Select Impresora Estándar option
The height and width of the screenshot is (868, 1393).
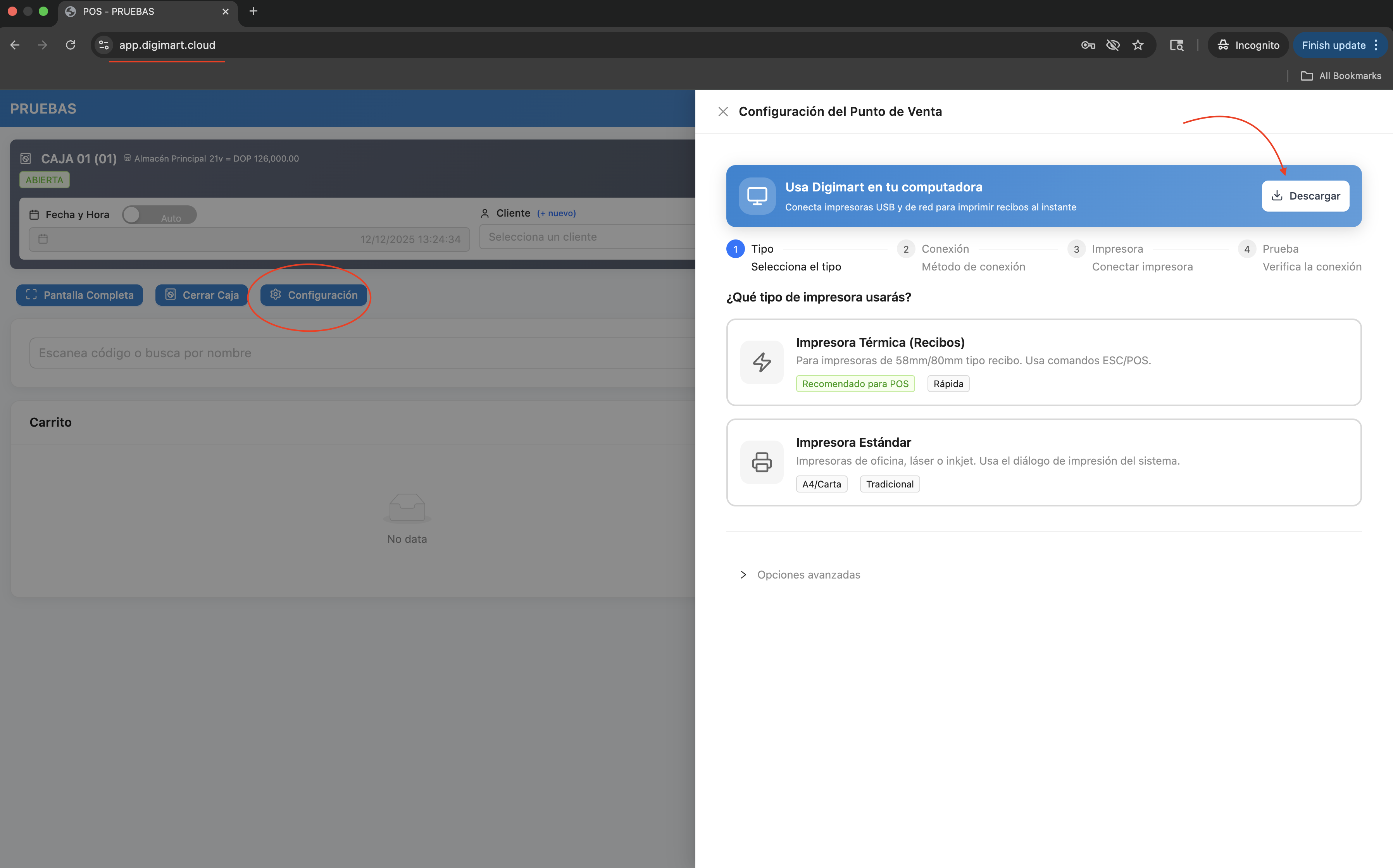point(1043,462)
